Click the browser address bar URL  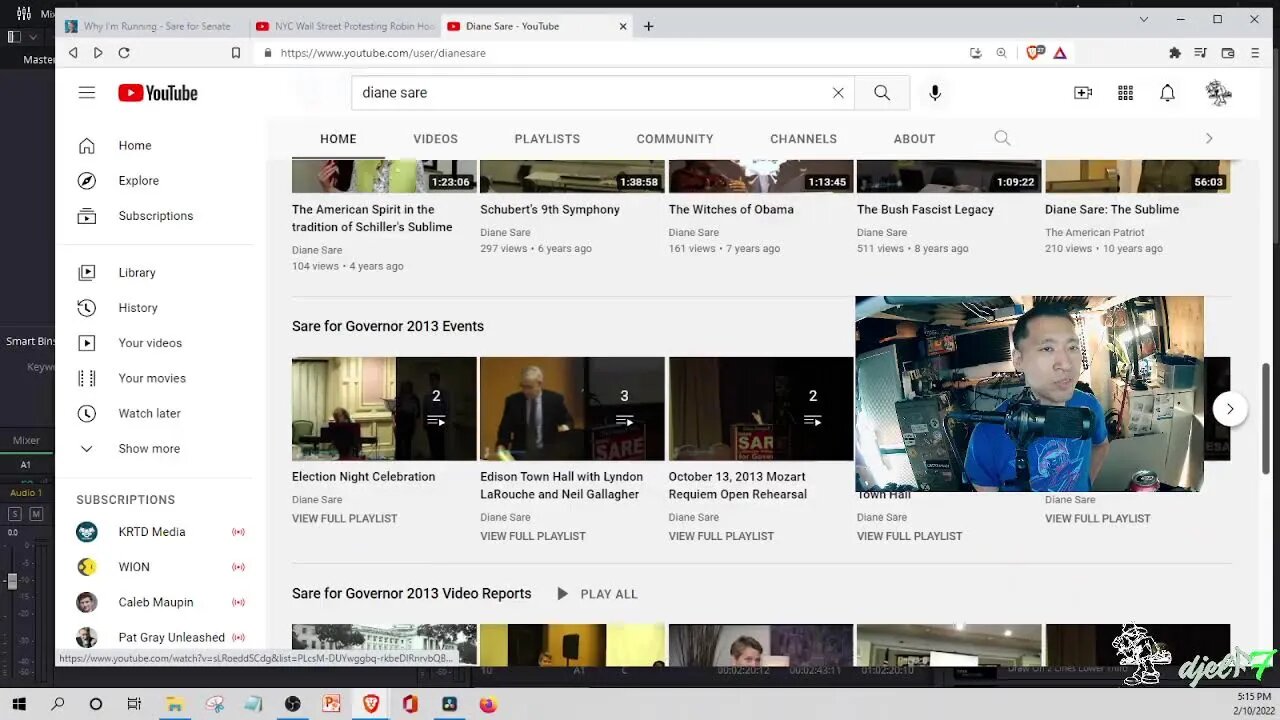point(383,53)
